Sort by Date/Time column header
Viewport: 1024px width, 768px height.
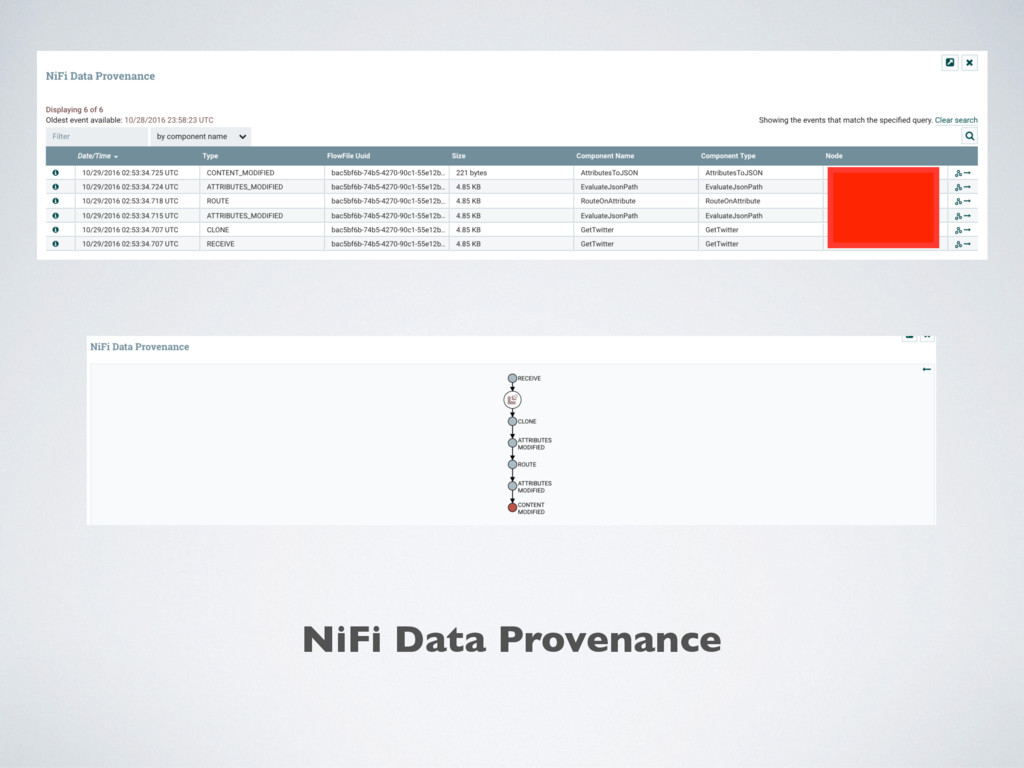pos(97,156)
